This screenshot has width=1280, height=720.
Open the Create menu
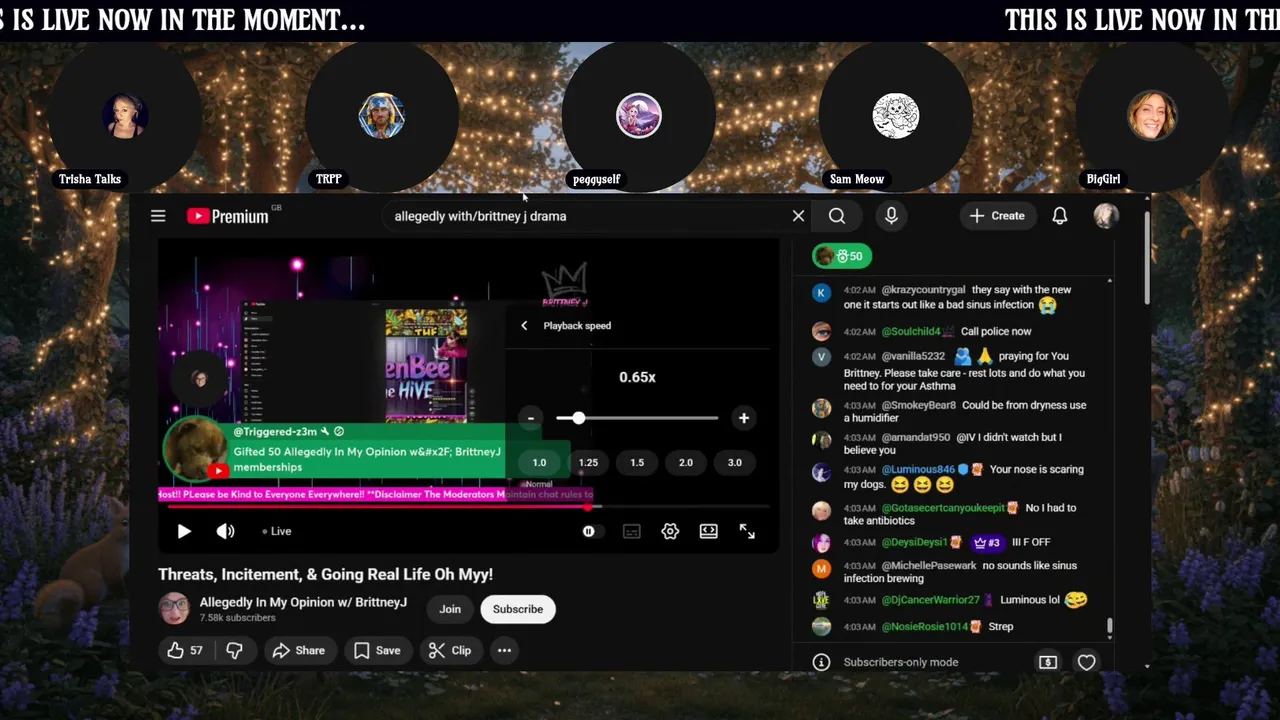point(997,216)
